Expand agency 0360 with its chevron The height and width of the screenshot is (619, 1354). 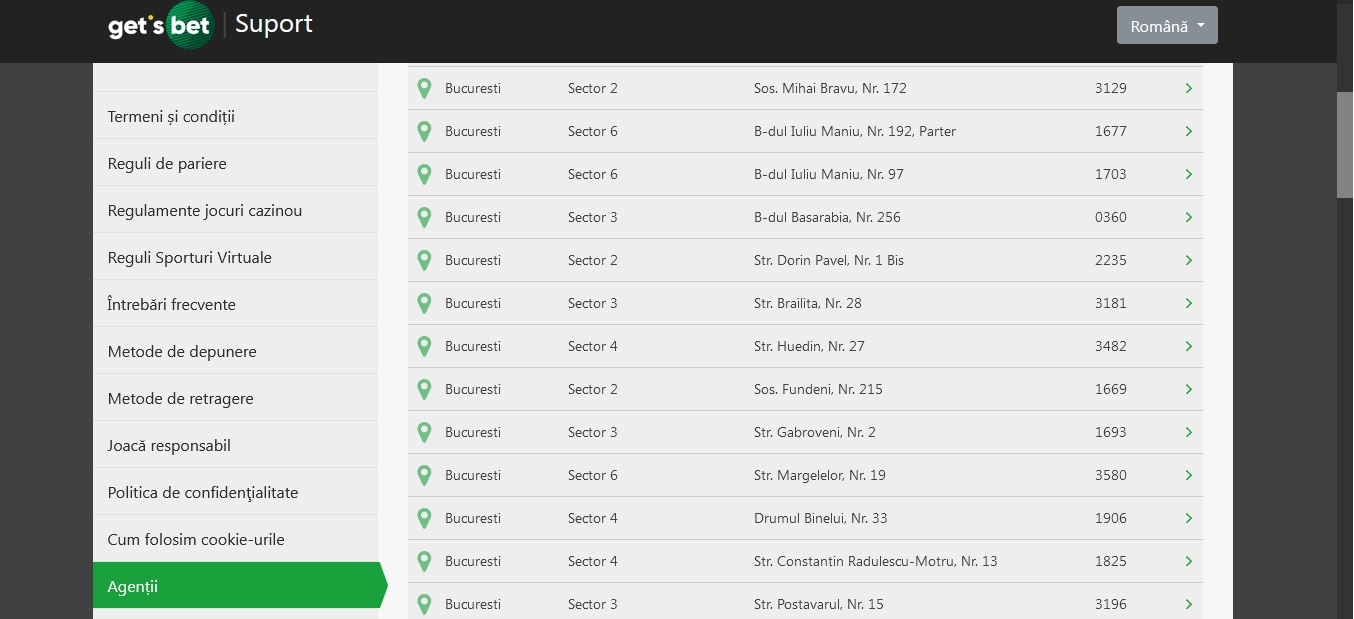tap(1189, 217)
